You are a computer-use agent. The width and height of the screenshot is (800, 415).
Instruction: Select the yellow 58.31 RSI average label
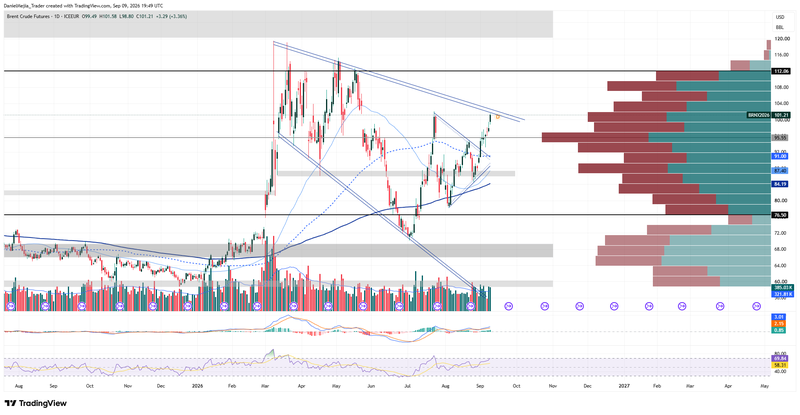(780, 365)
